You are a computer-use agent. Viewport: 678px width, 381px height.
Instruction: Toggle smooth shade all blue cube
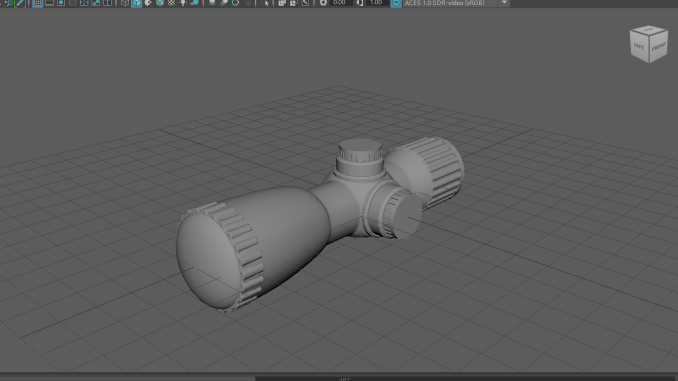pos(137,3)
